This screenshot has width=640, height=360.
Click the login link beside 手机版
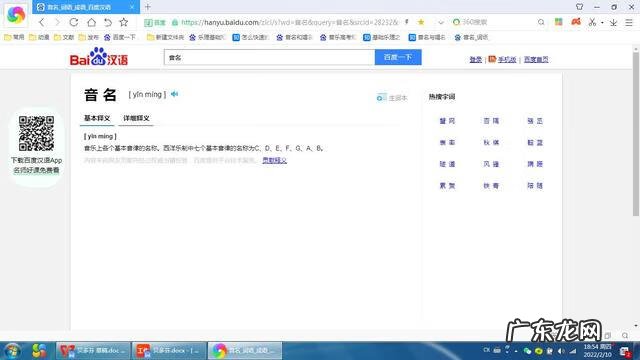pos(476,60)
